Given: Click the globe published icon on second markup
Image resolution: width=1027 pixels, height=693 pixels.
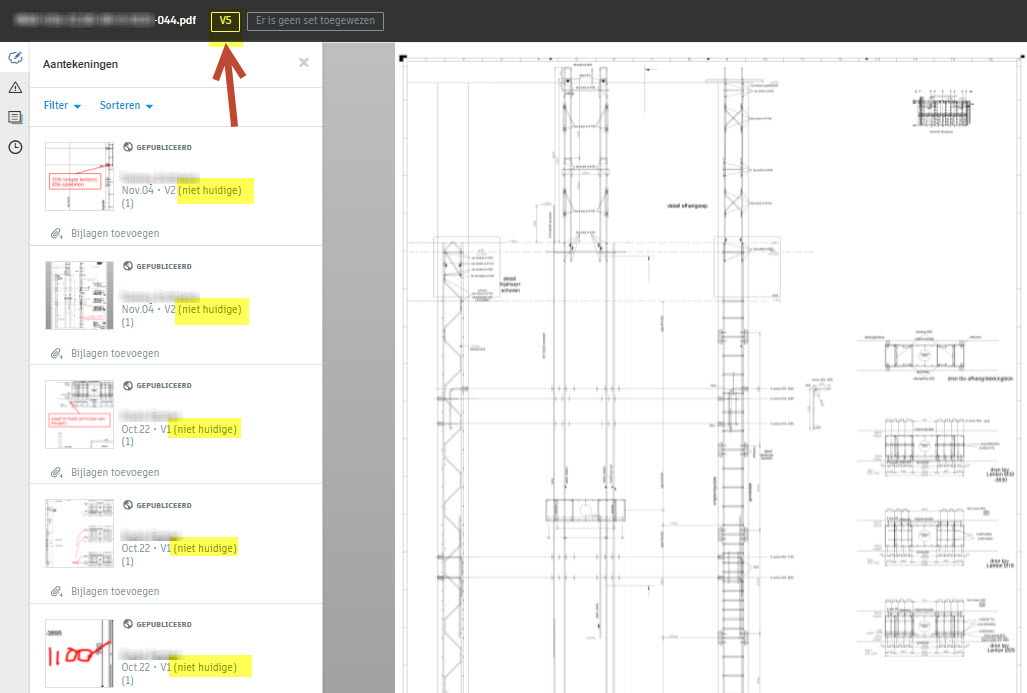Looking at the screenshot, I should pos(128,266).
